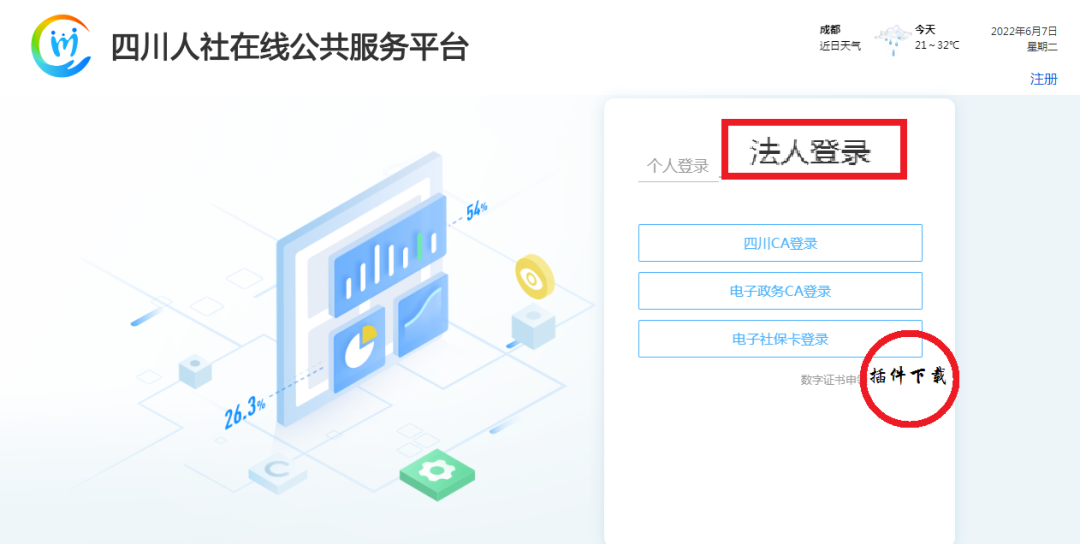Click the 成都 近日天气 city label
The height and width of the screenshot is (544, 1080).
point(839,38)
